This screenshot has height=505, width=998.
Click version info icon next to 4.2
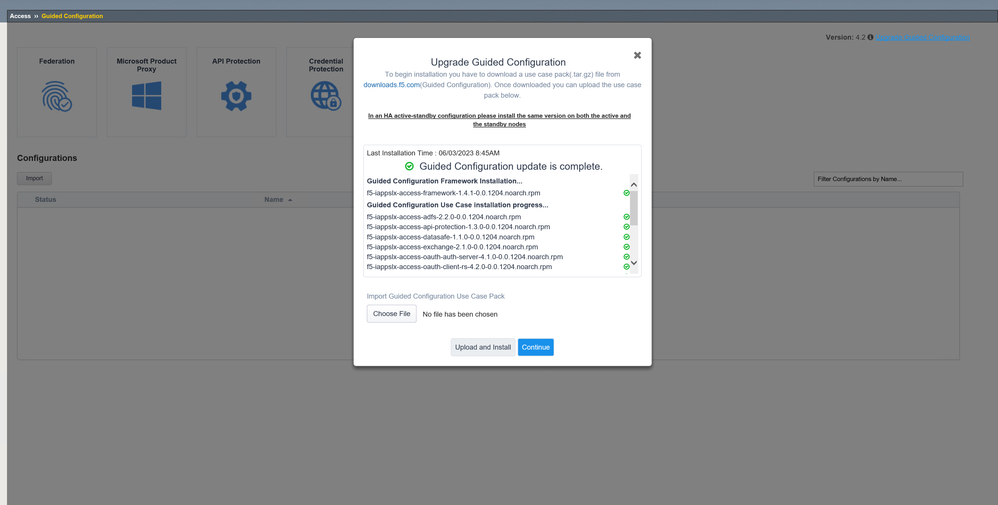pos(870,38)
